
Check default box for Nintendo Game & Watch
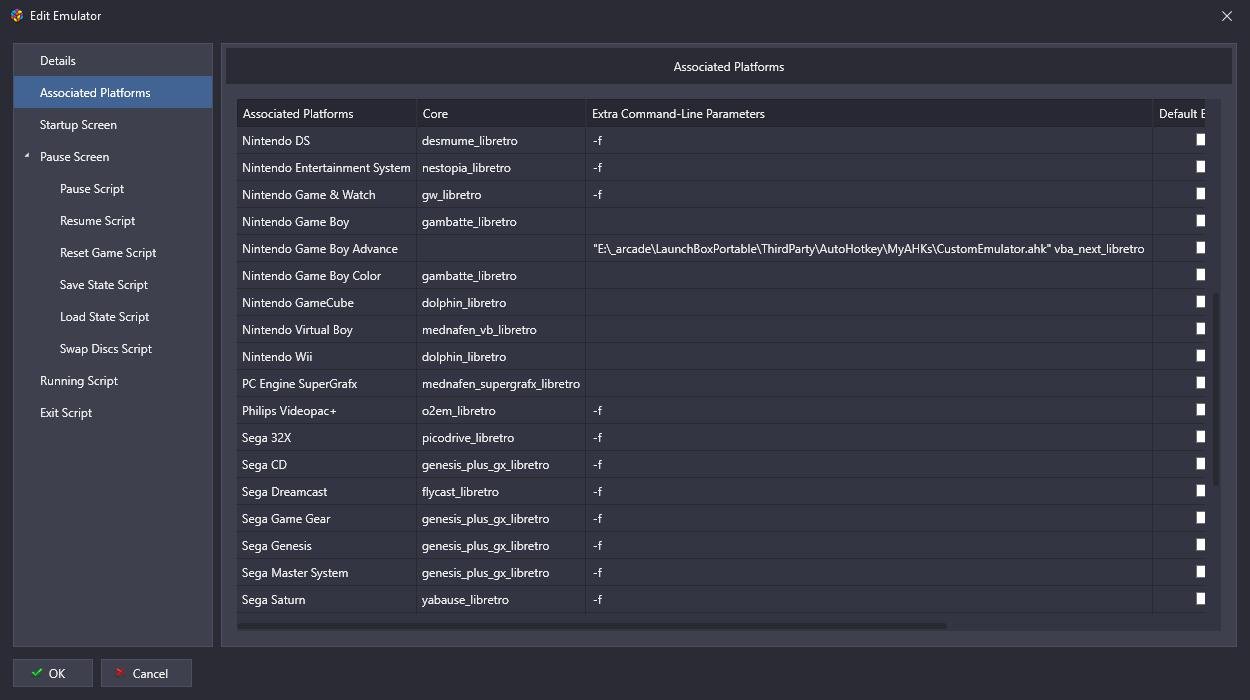(x=1201, y=194)
